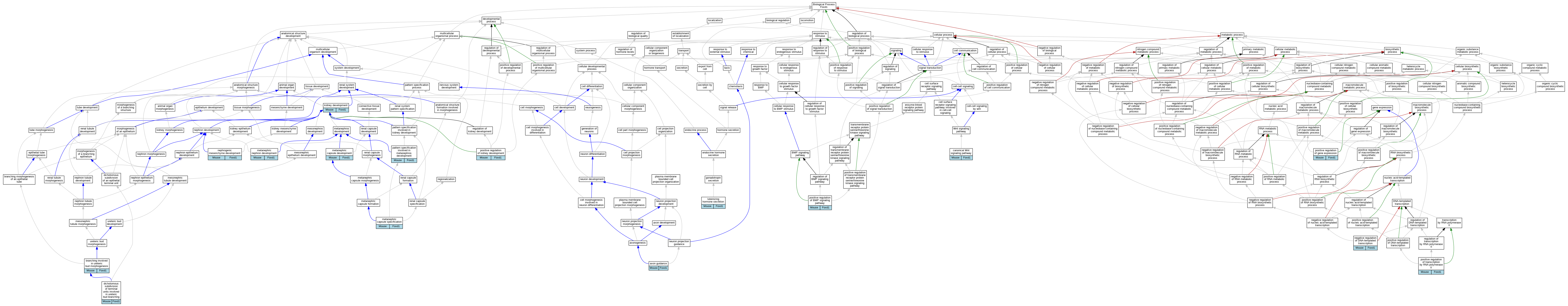
Task: Click the 'luteinizing hormone secretion' node label
Action: [x=713, y=200]
